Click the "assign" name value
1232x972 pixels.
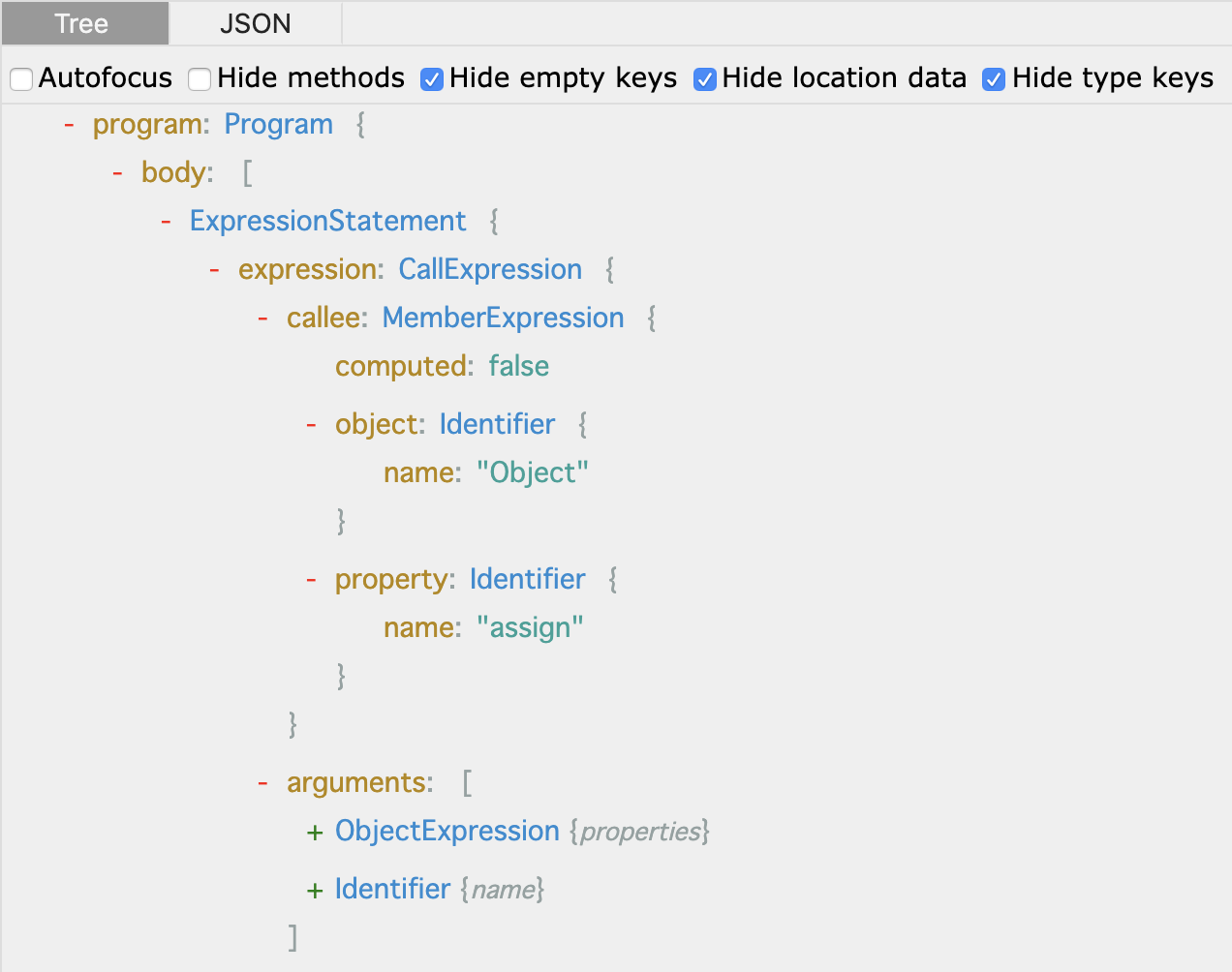(531, 628)
